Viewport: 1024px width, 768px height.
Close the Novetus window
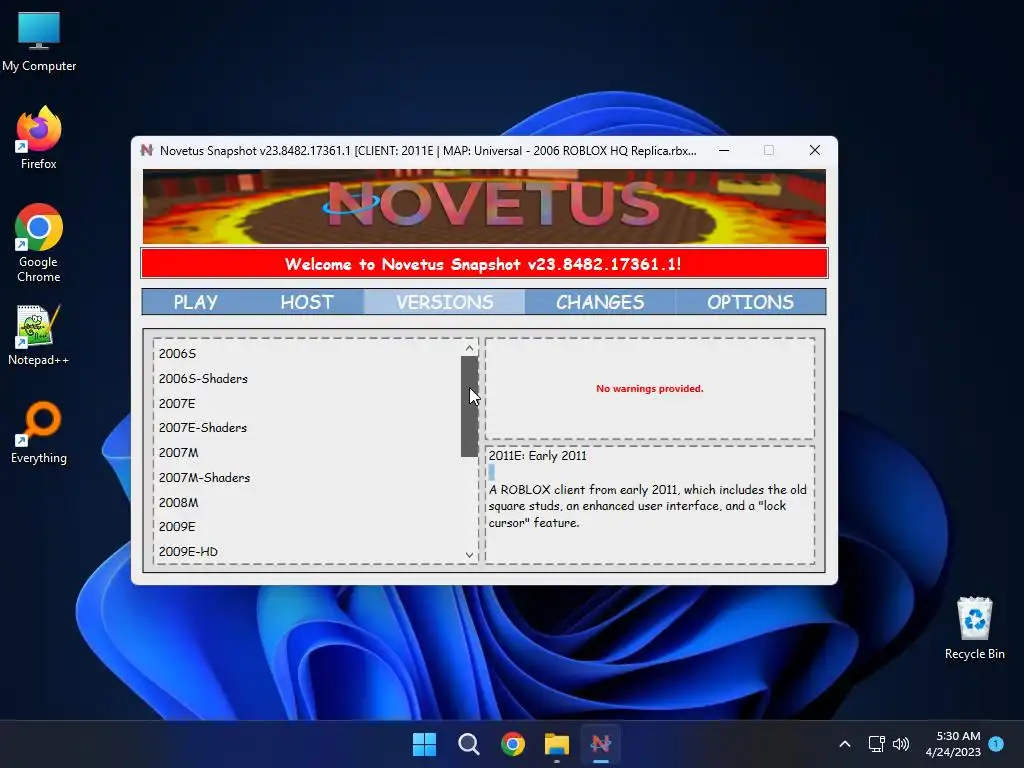(x=814, y=150)
